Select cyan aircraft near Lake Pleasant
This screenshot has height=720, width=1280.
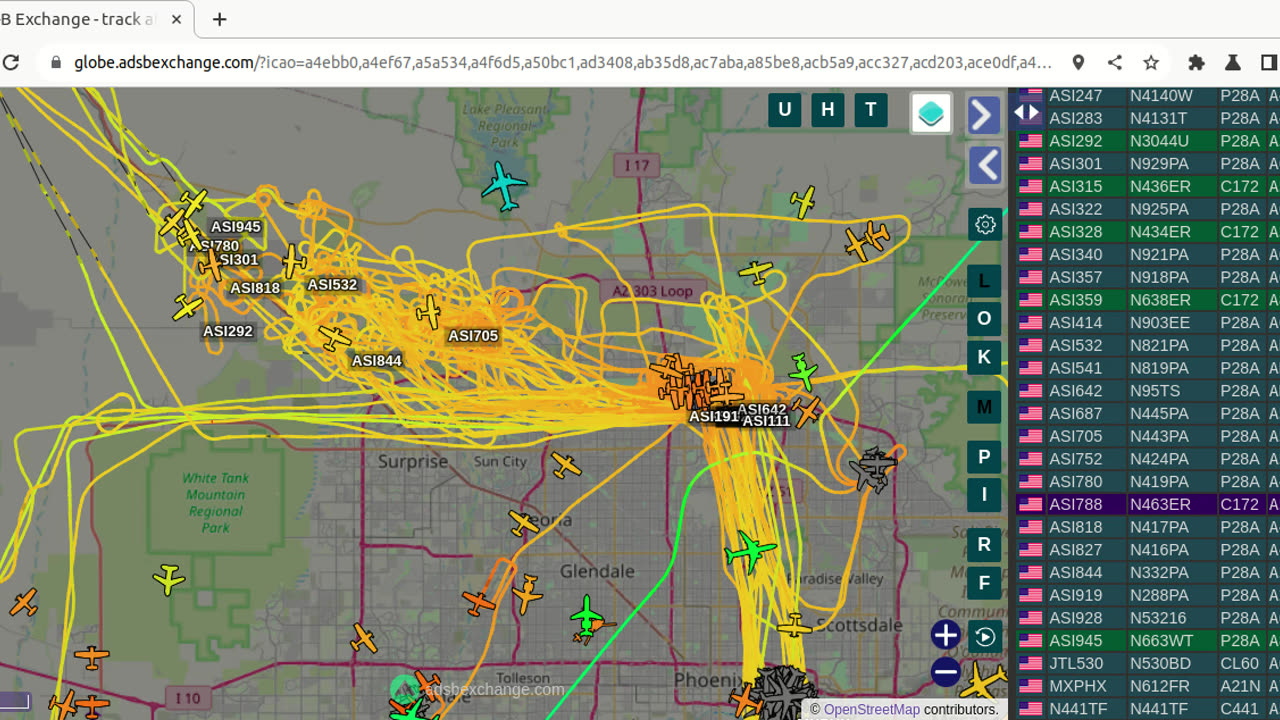(x=504, y=186)
